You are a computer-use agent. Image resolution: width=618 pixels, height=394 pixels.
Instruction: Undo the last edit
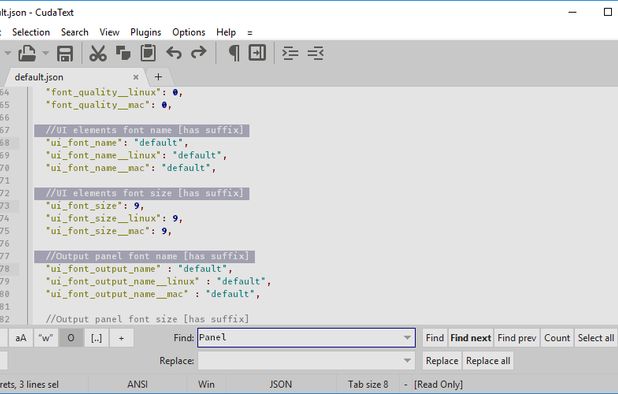pyautogui.click(x=174, y=52)
